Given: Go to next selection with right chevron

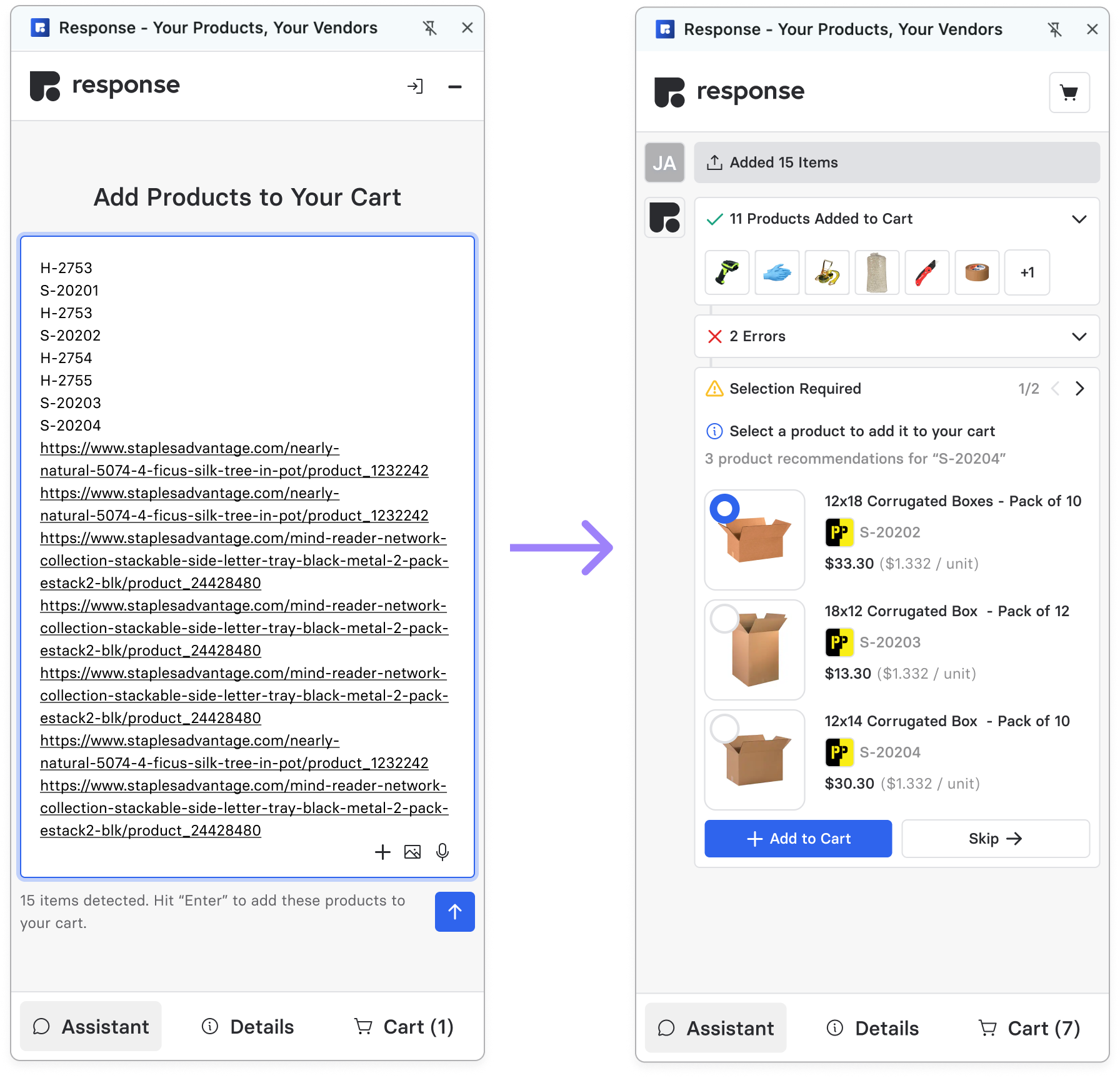Looking at the screenshot, I should (1079, 389).
